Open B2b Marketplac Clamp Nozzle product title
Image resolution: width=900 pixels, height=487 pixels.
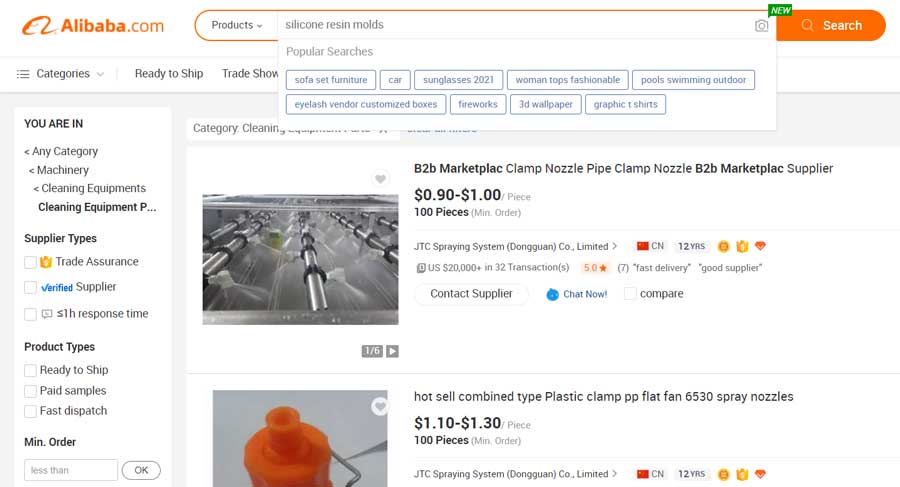click(x=623, y=168)
